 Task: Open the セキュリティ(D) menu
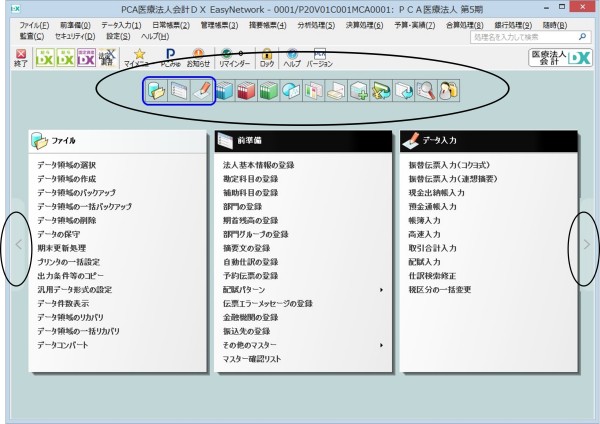click(x=75, y=36)
